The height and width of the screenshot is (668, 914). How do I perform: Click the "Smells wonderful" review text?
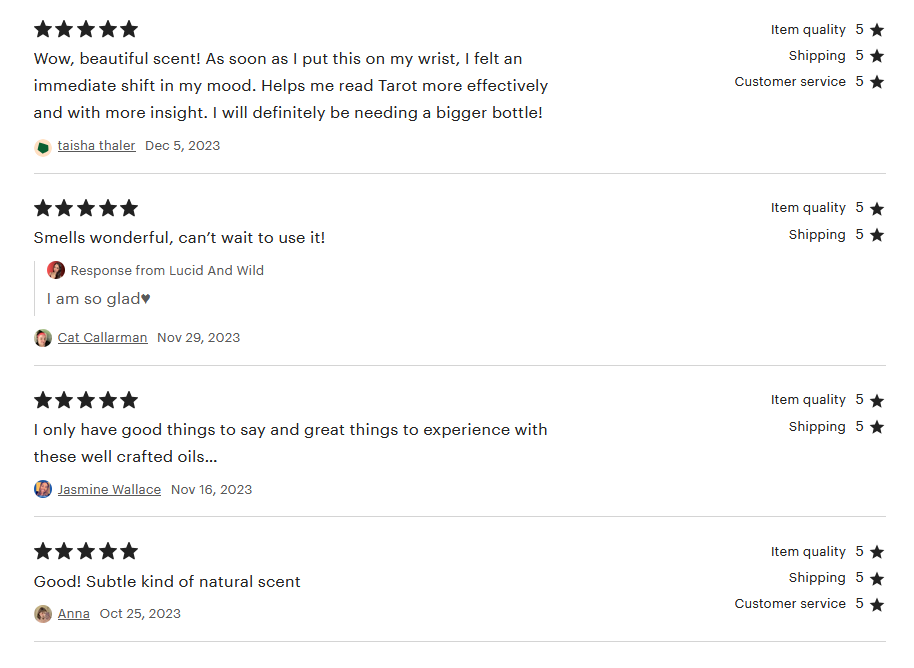click(x=179, y=238)
